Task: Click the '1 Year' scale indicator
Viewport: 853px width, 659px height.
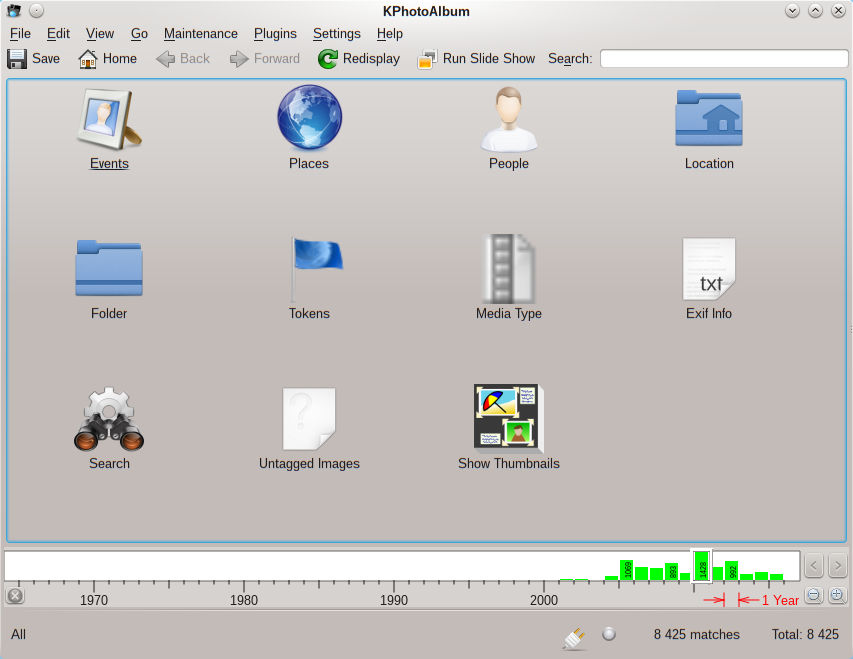Action: click(780, 600)
